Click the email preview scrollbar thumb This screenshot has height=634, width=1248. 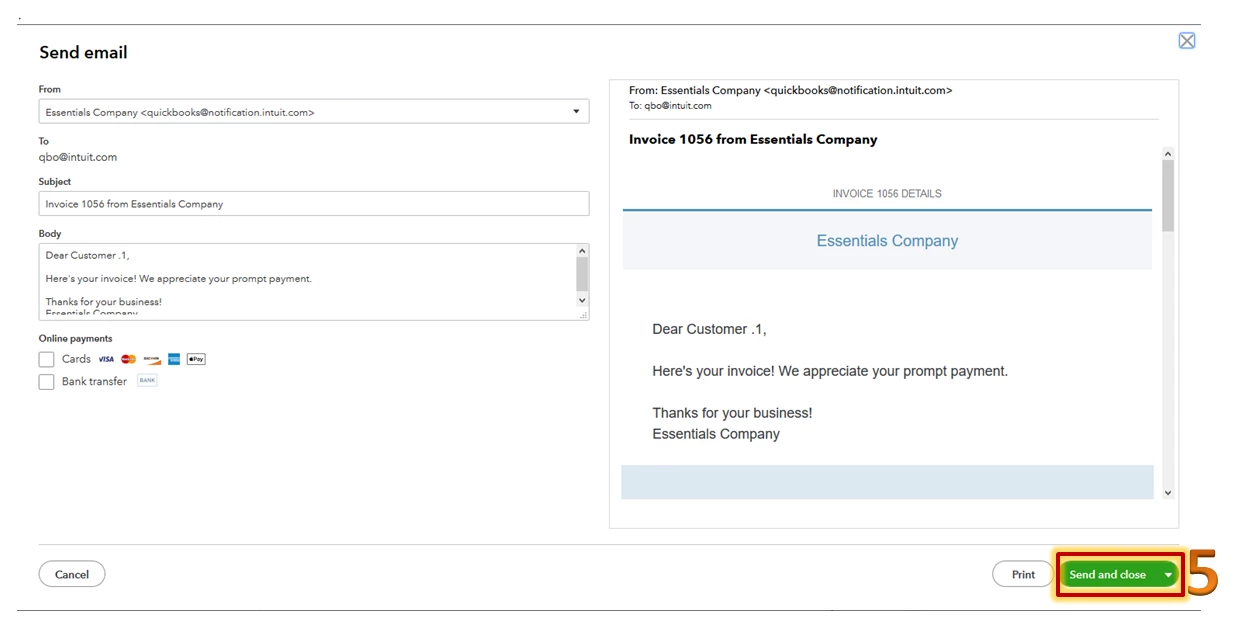coord(1167,196)
